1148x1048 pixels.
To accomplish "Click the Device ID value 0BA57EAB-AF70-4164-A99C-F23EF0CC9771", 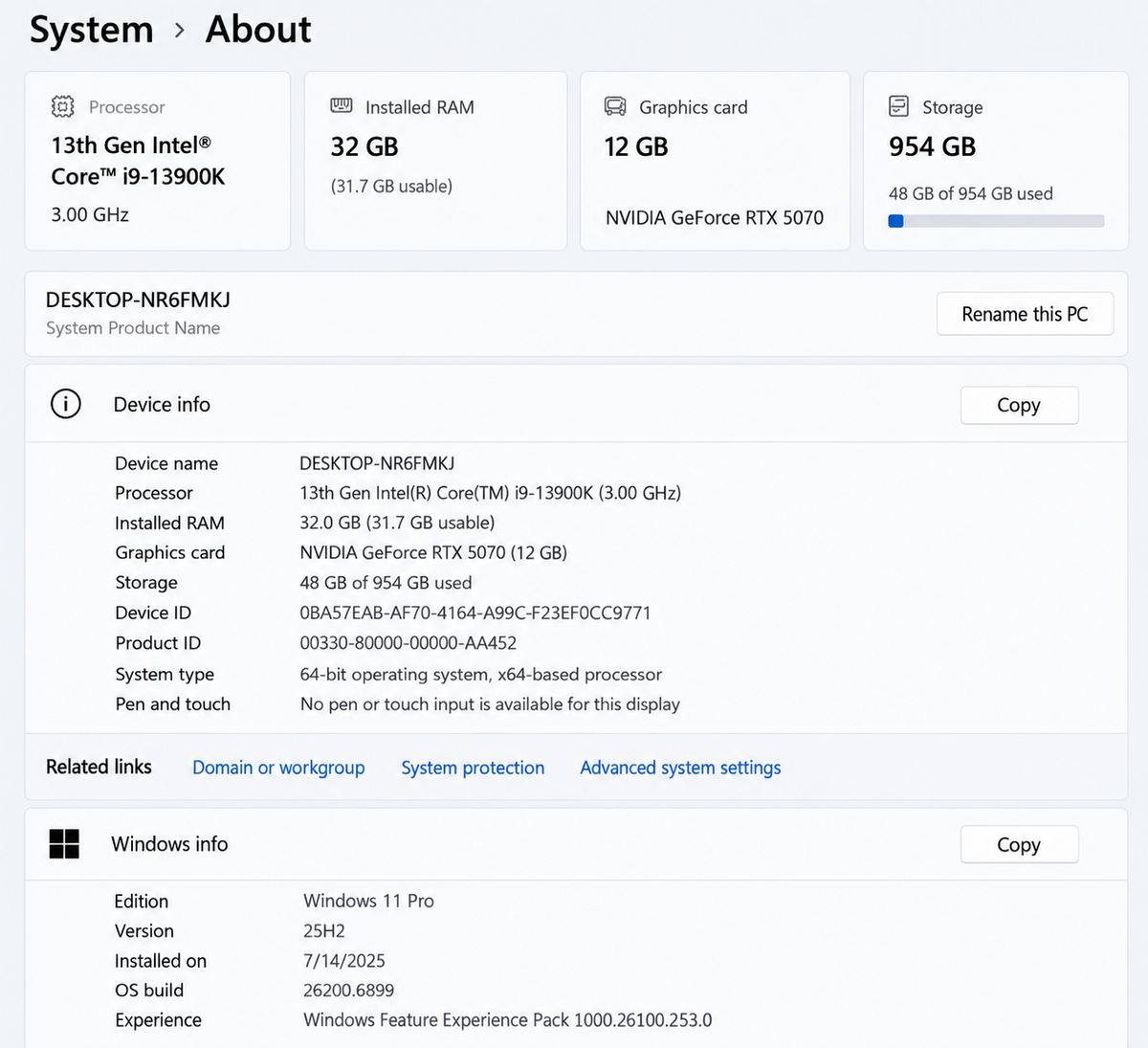I will (475, 613).
